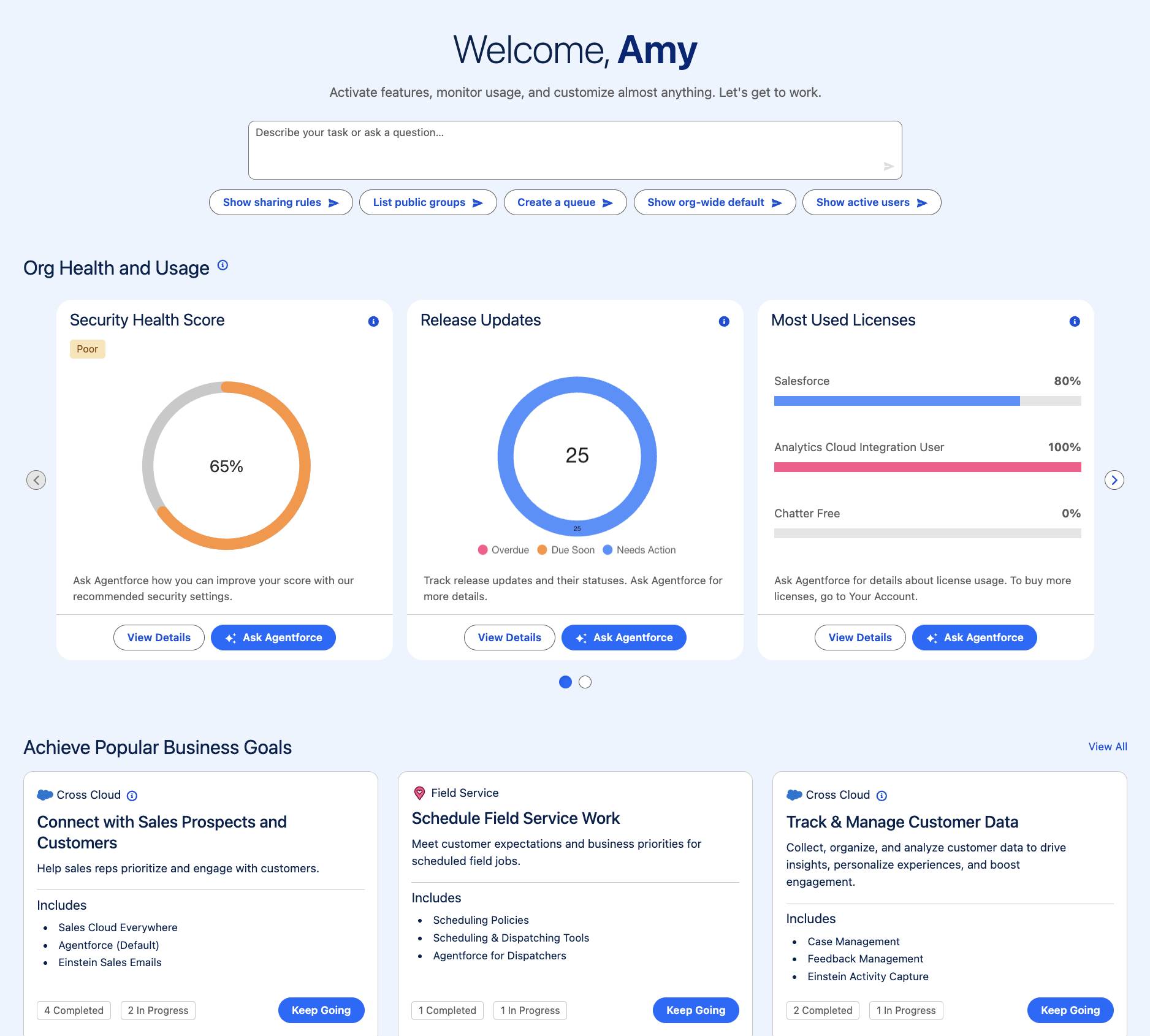Click the Salesforce 80% value
This screenshot has height=1036, width=1150.
[1067, 381]
